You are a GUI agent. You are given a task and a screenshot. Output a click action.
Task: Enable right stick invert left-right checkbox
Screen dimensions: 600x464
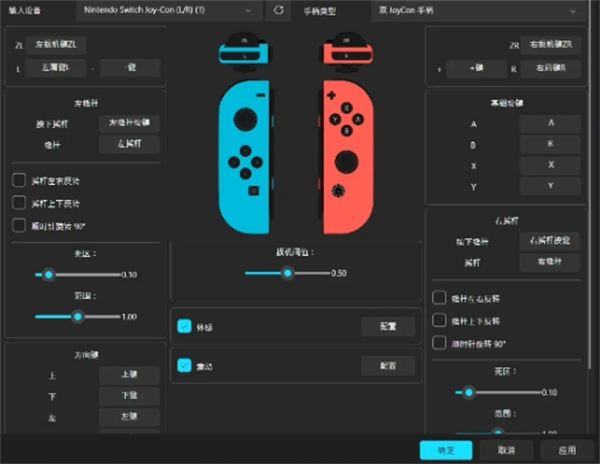(439, 298)
